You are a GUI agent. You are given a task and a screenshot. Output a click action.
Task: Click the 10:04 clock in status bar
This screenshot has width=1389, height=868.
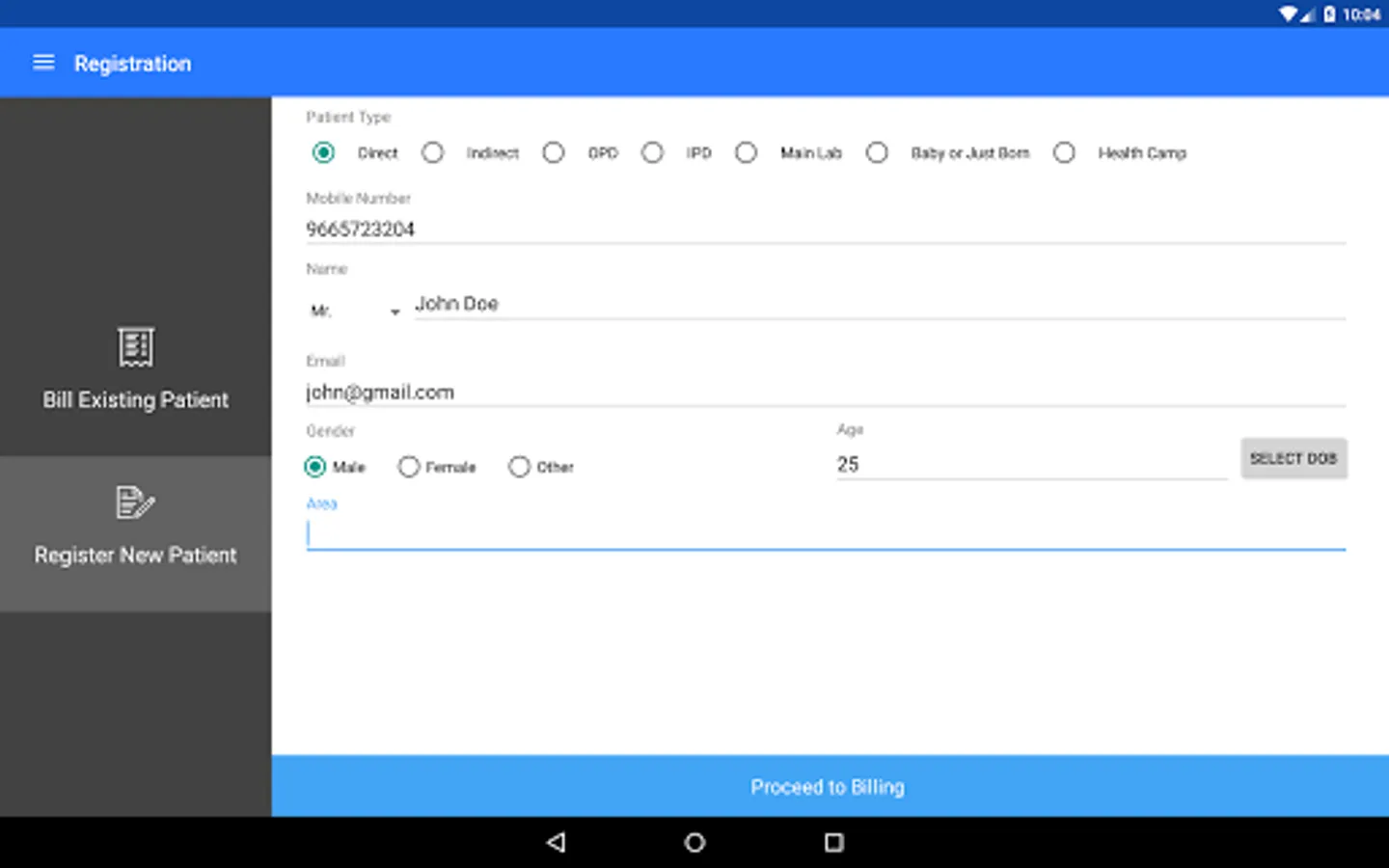[x=1361, y=14]
